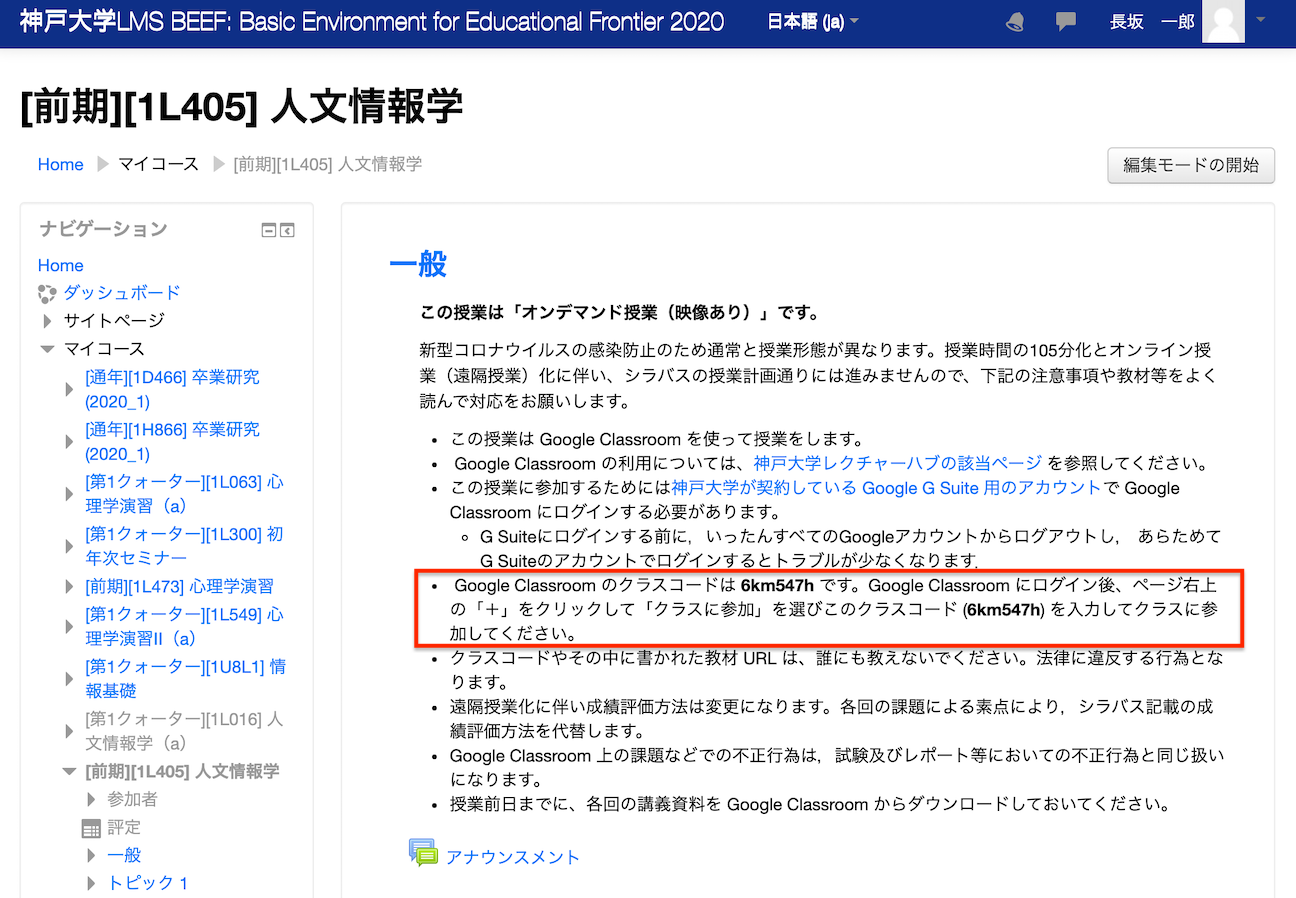This screenshot has width=1296, height=898.
Task: Click the 評定 grades table icon
Action: pos(91,828)
